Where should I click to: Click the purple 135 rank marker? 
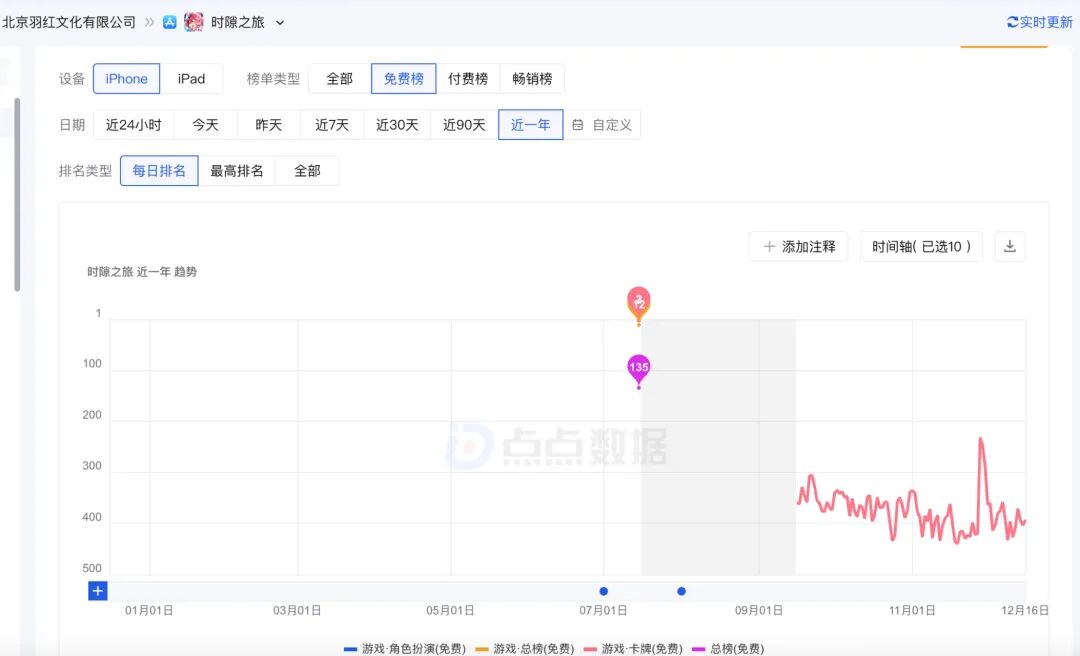pos(638,368)
